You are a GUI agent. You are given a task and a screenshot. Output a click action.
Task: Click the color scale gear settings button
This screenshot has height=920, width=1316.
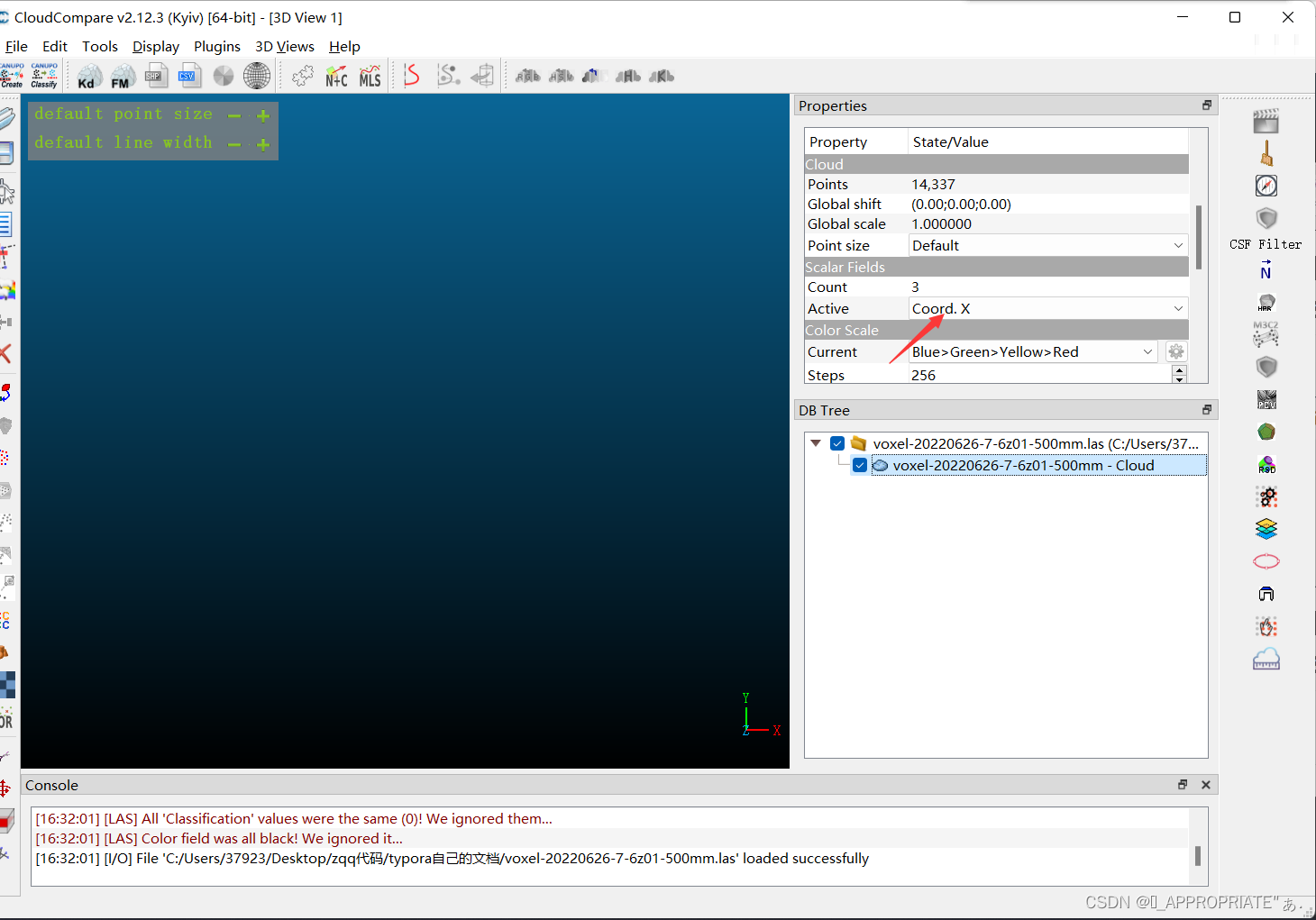(1176, 351)
